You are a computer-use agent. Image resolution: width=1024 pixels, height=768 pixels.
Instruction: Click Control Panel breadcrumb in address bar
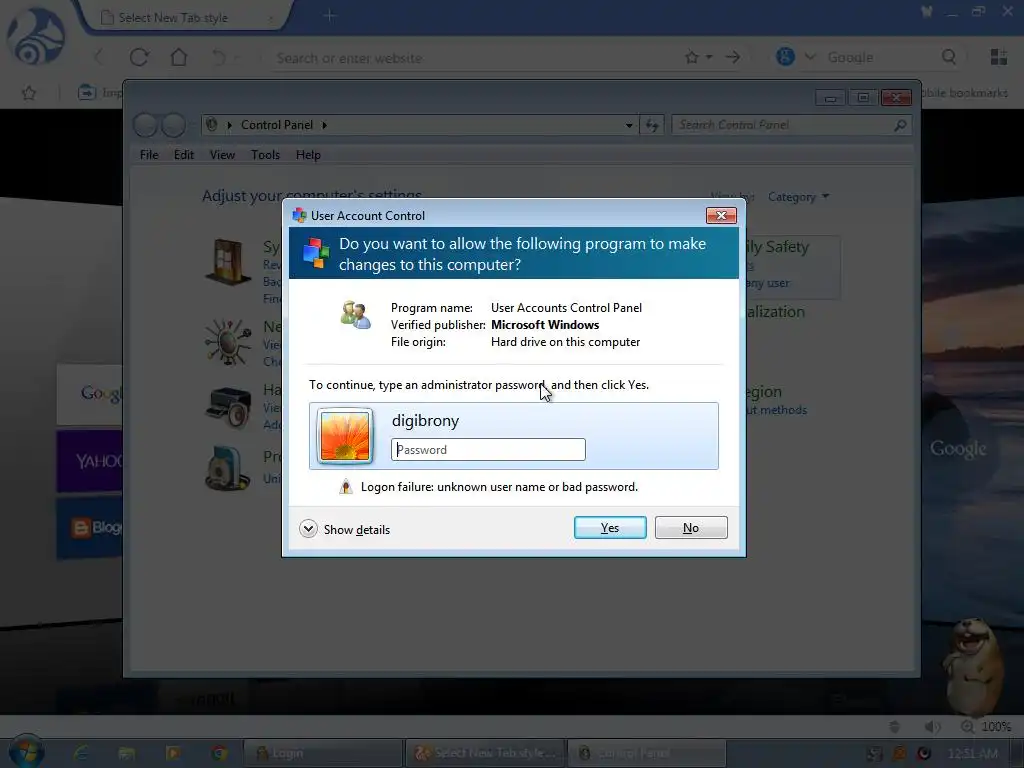click(x=277, y=125)
